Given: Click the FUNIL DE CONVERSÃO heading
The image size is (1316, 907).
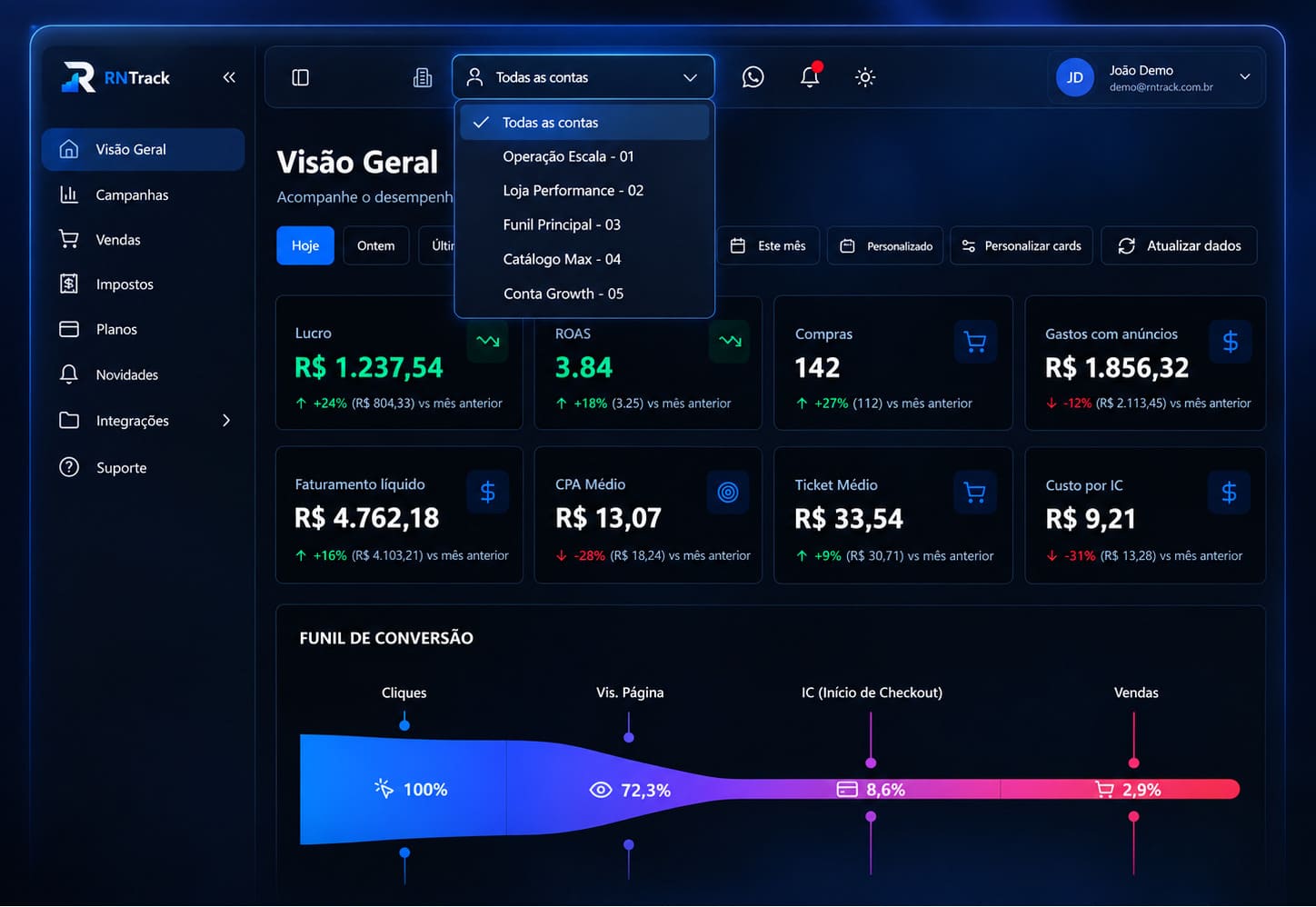Looking at the screenshot, I should [386, 638].
